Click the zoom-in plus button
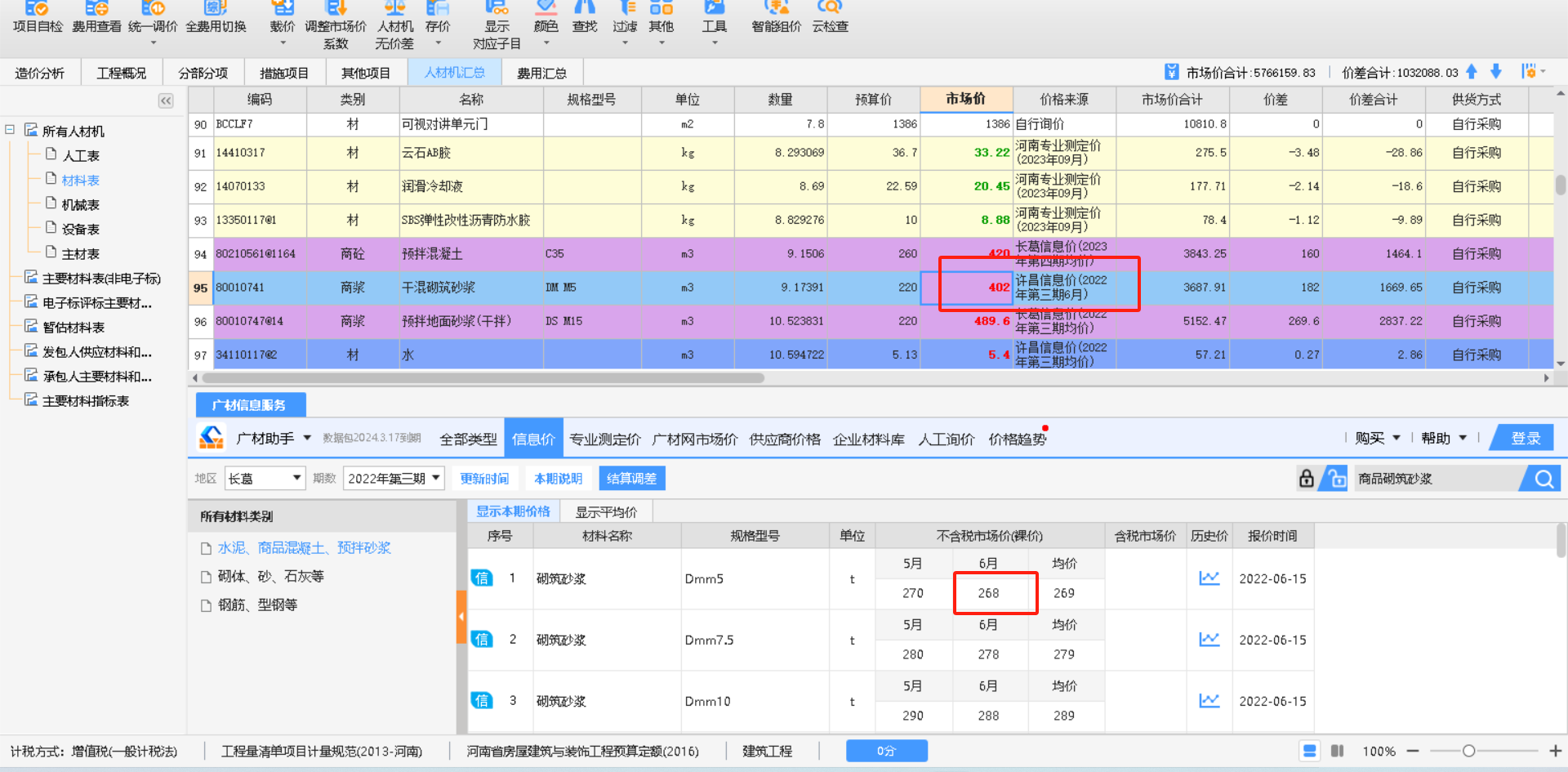1568x772 pixels. pyautogui.click(x=1555, y=751)
